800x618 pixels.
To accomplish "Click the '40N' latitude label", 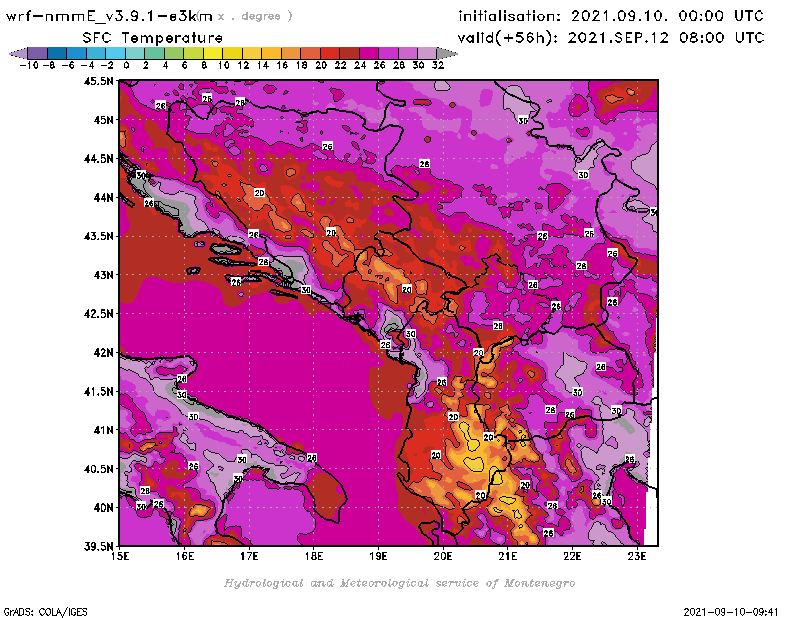I will click(103, 508).
